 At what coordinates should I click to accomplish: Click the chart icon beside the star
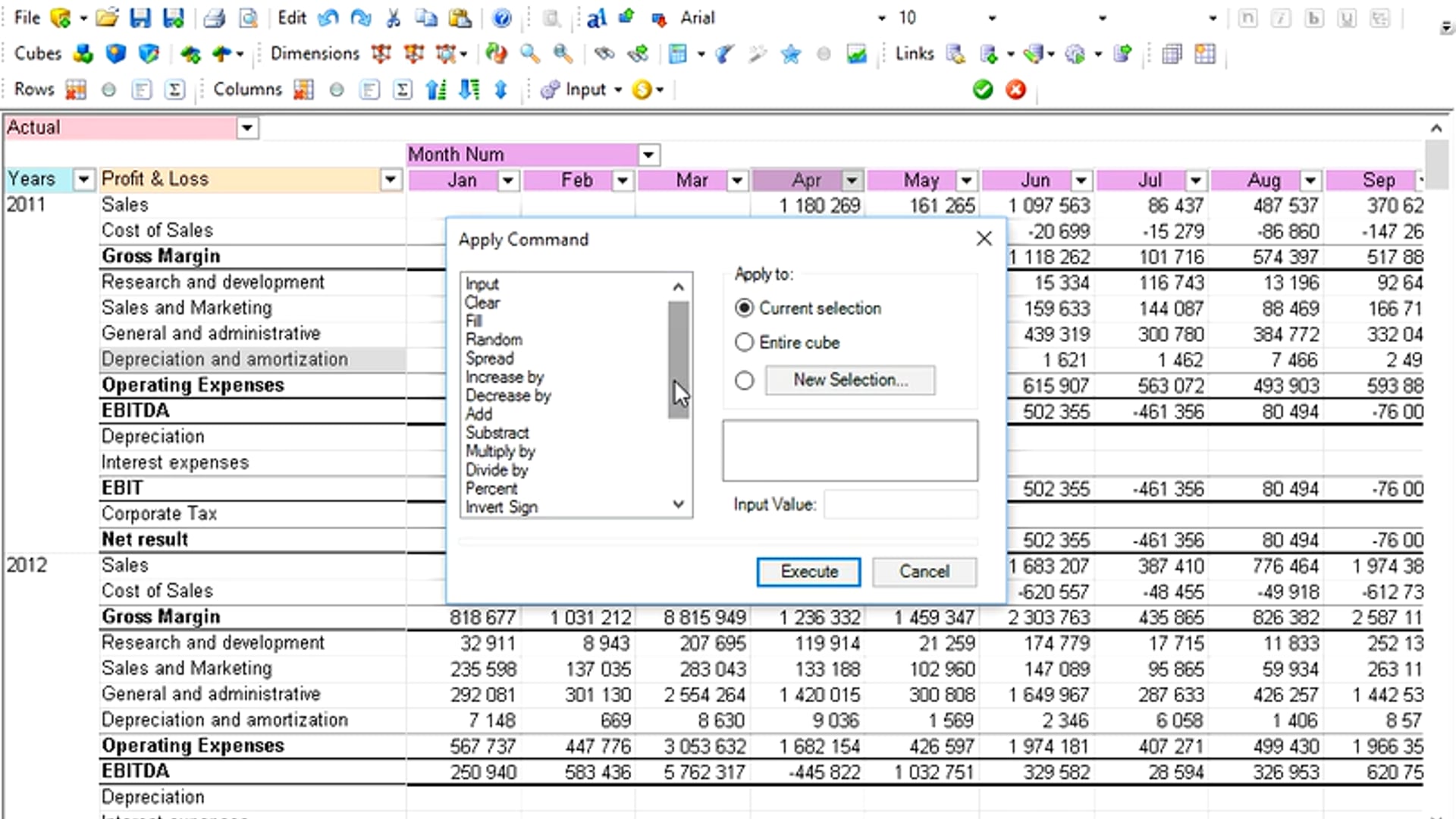(x=856, y=54)
